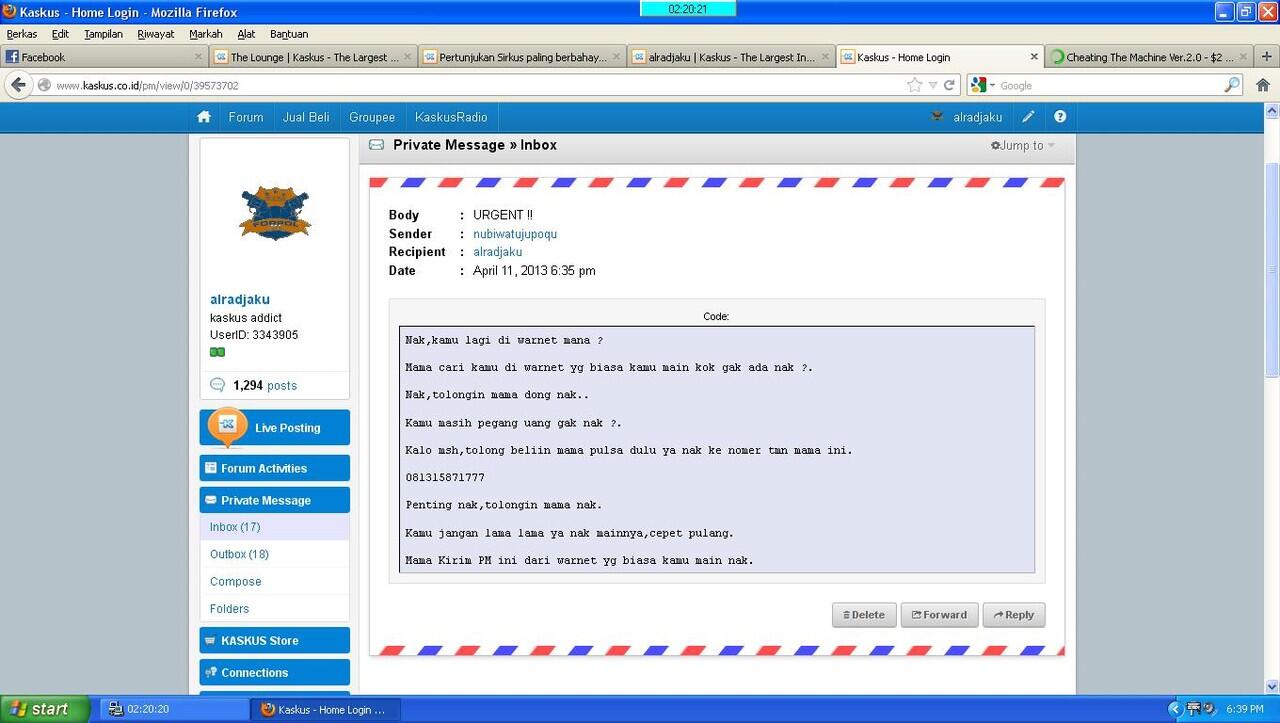
Task: Click Compose to write a message
Action: [x=236, y=581]
